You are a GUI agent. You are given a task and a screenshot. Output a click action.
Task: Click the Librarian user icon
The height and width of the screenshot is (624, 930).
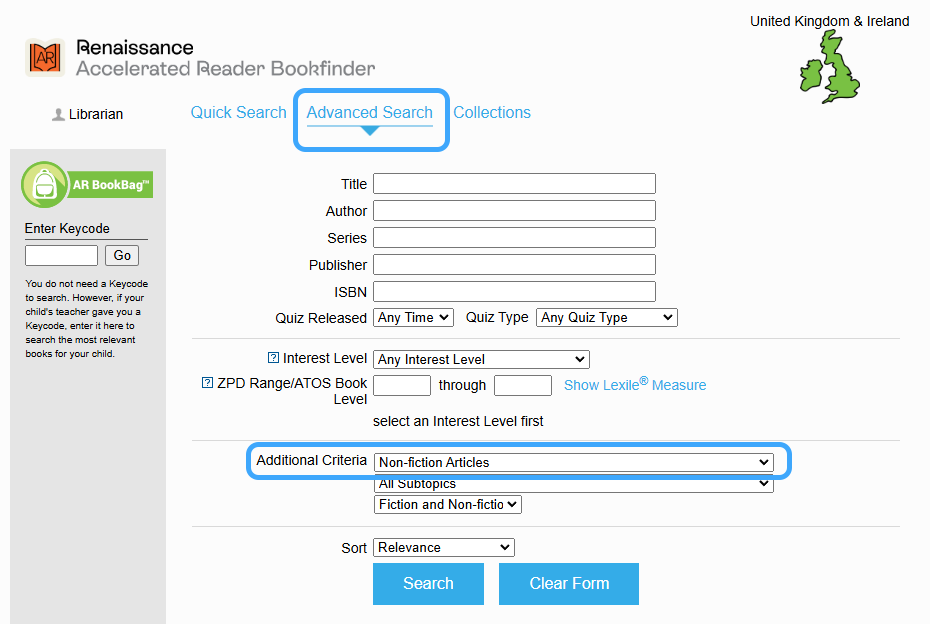(x=58, y=115)
